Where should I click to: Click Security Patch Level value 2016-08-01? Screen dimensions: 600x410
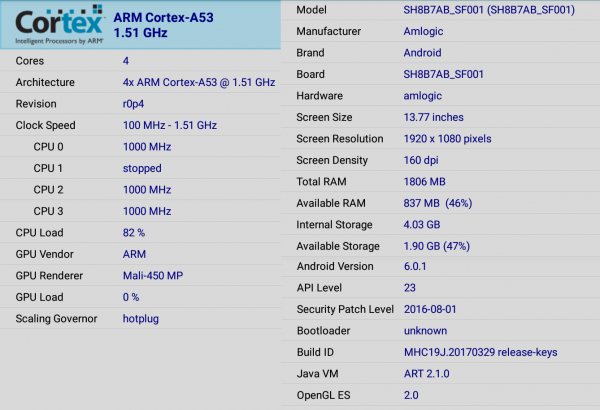[430, 309]
